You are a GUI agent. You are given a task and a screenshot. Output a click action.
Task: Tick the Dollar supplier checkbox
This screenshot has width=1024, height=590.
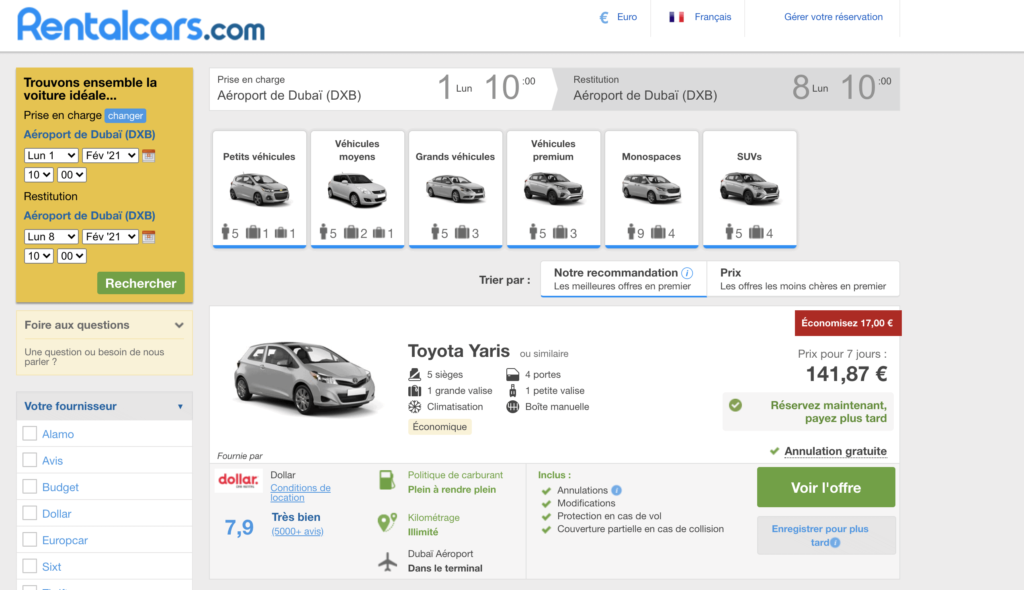coord(29,513)
